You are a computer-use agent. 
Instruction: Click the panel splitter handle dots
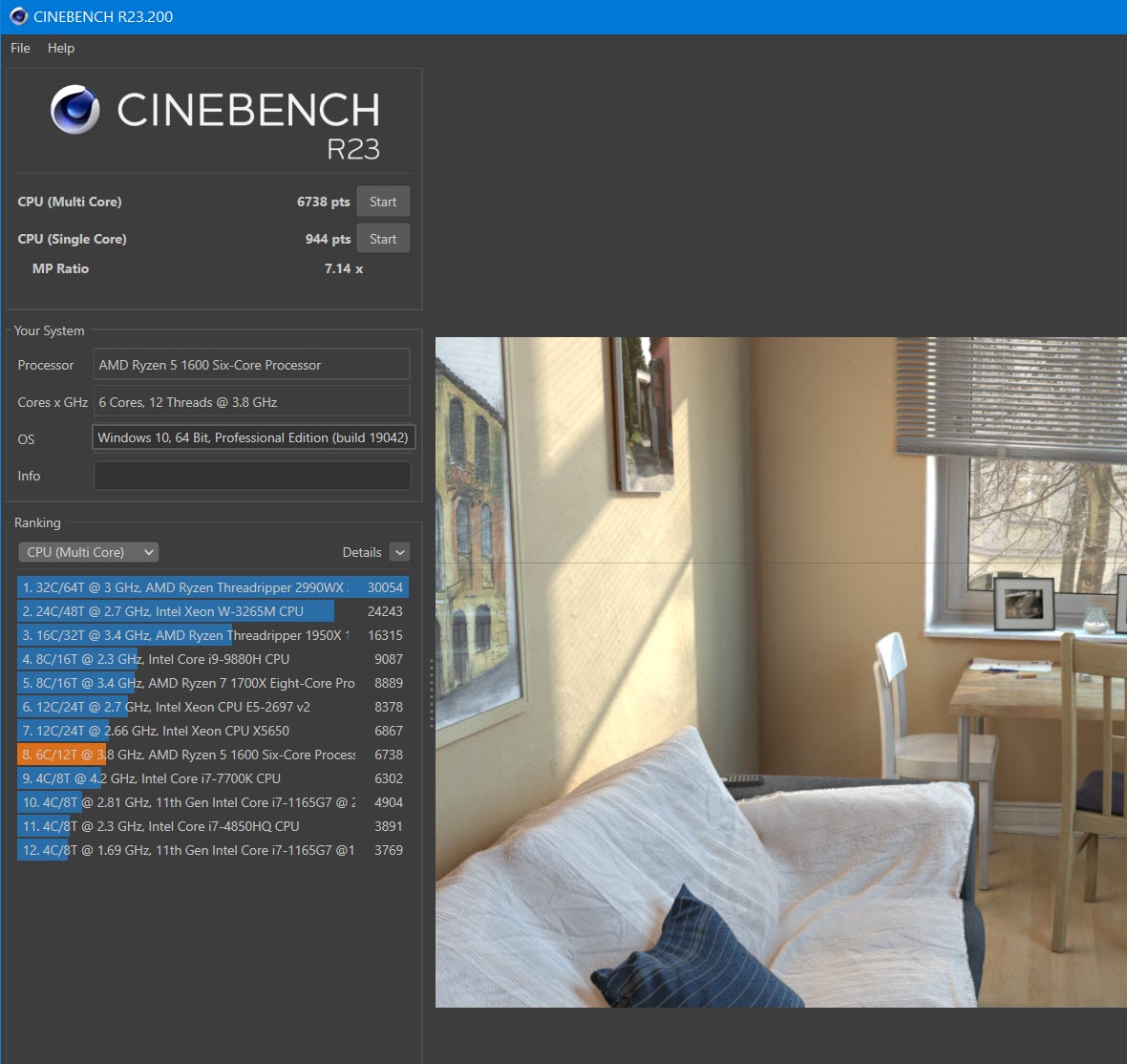pos(432,693)
